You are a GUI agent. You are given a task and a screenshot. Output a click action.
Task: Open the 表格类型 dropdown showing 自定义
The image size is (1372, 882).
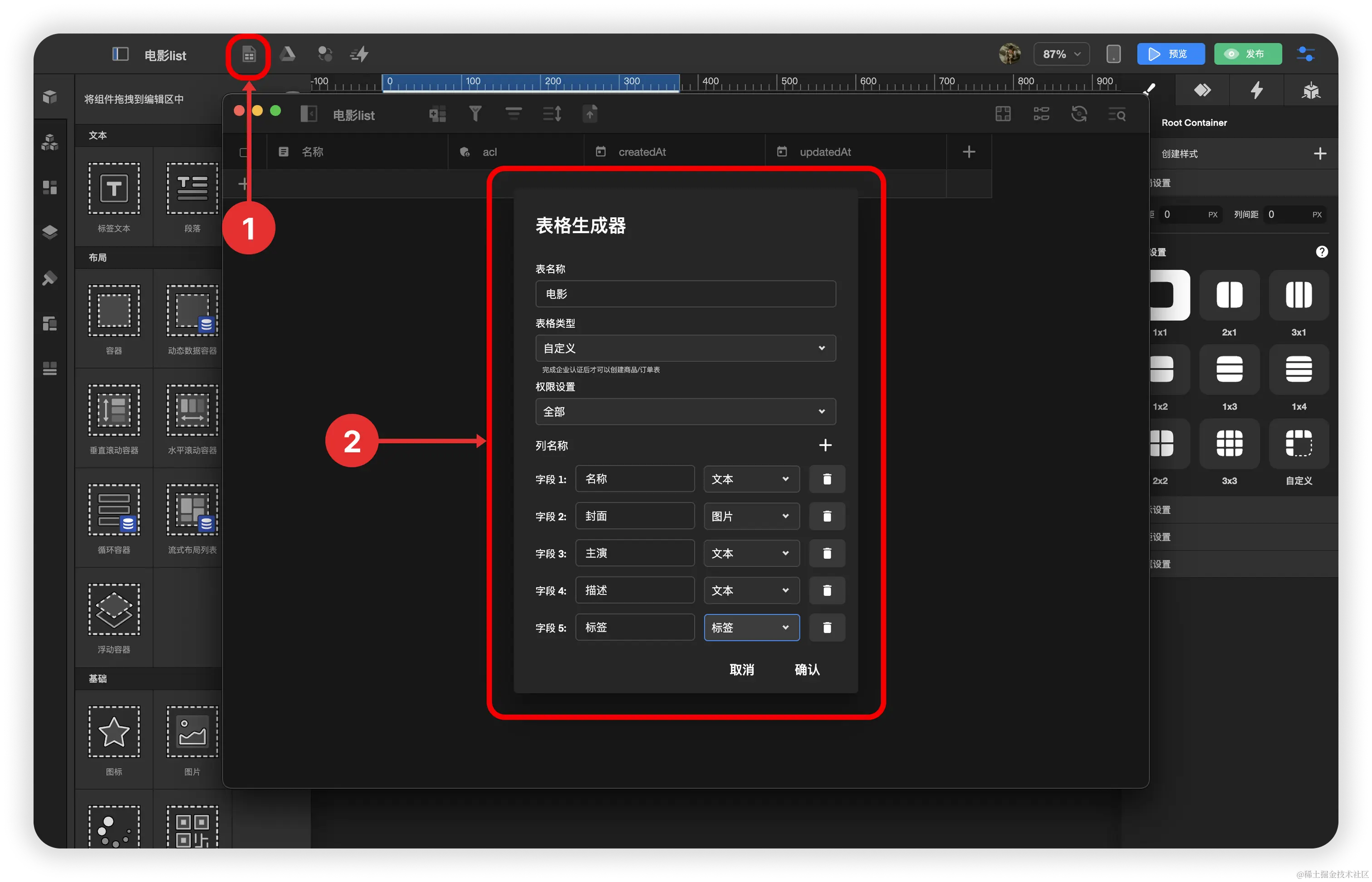pyautogui.click(x=685, y=348)
